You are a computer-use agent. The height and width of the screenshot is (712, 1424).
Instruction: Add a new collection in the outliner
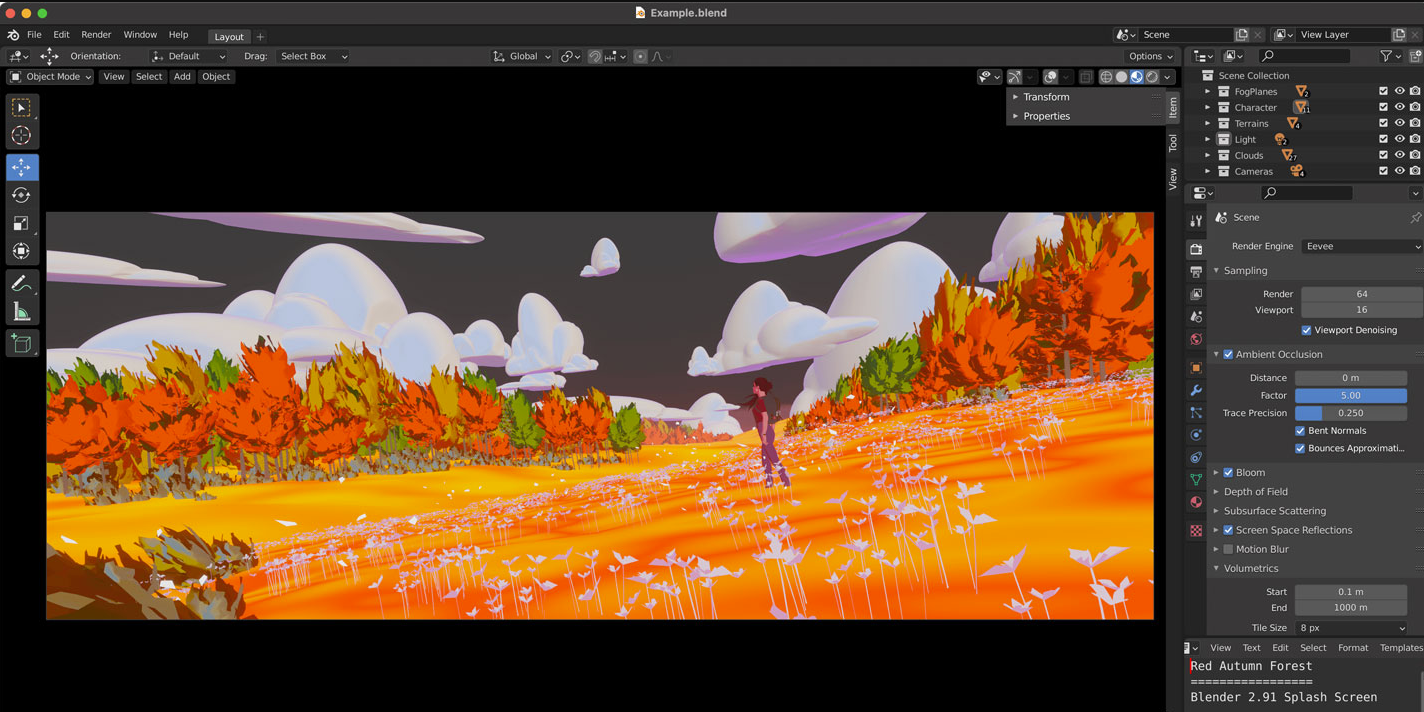point(1415,57)
